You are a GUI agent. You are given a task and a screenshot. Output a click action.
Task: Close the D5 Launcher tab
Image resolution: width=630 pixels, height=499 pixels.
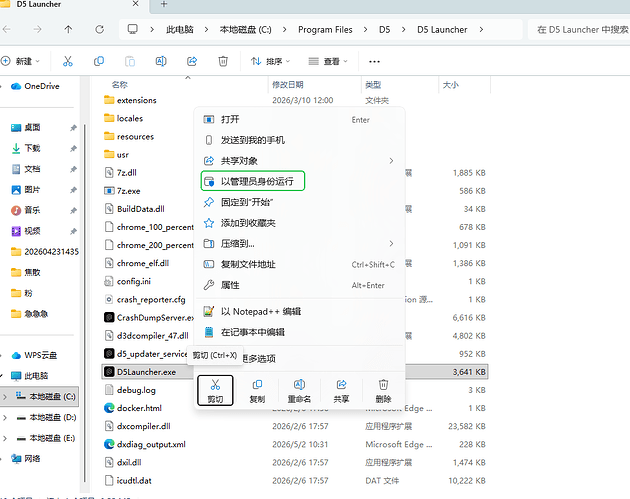[x=135, y=4]
